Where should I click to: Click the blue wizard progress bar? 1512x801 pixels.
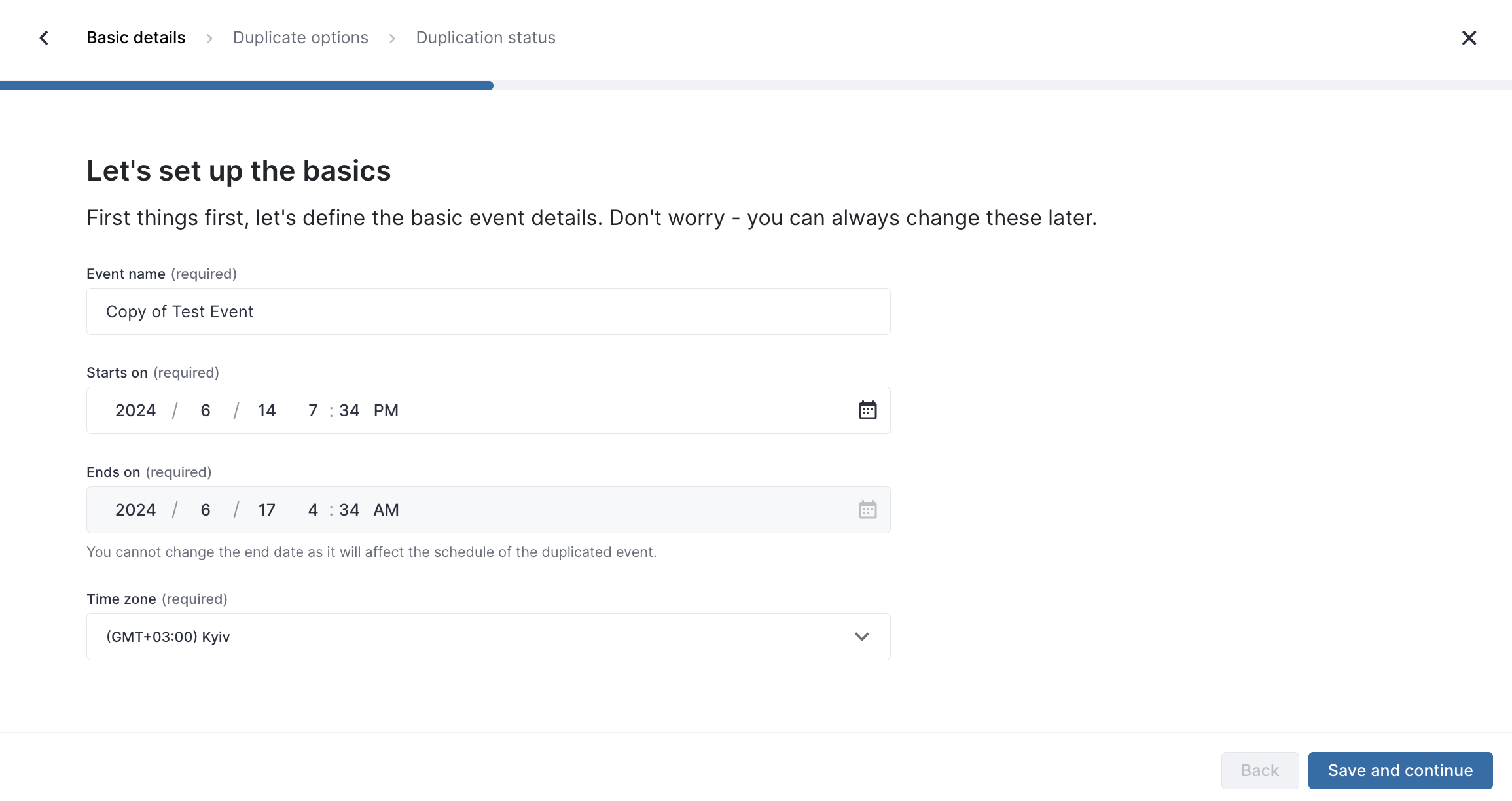coord(247,86)
